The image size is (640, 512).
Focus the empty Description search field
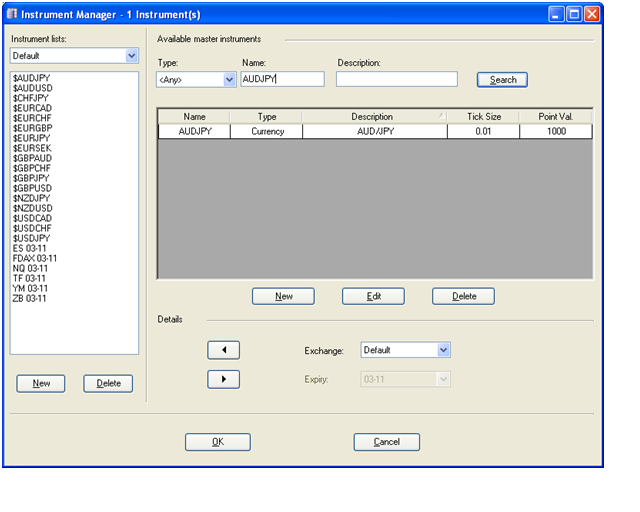(396, 80)
